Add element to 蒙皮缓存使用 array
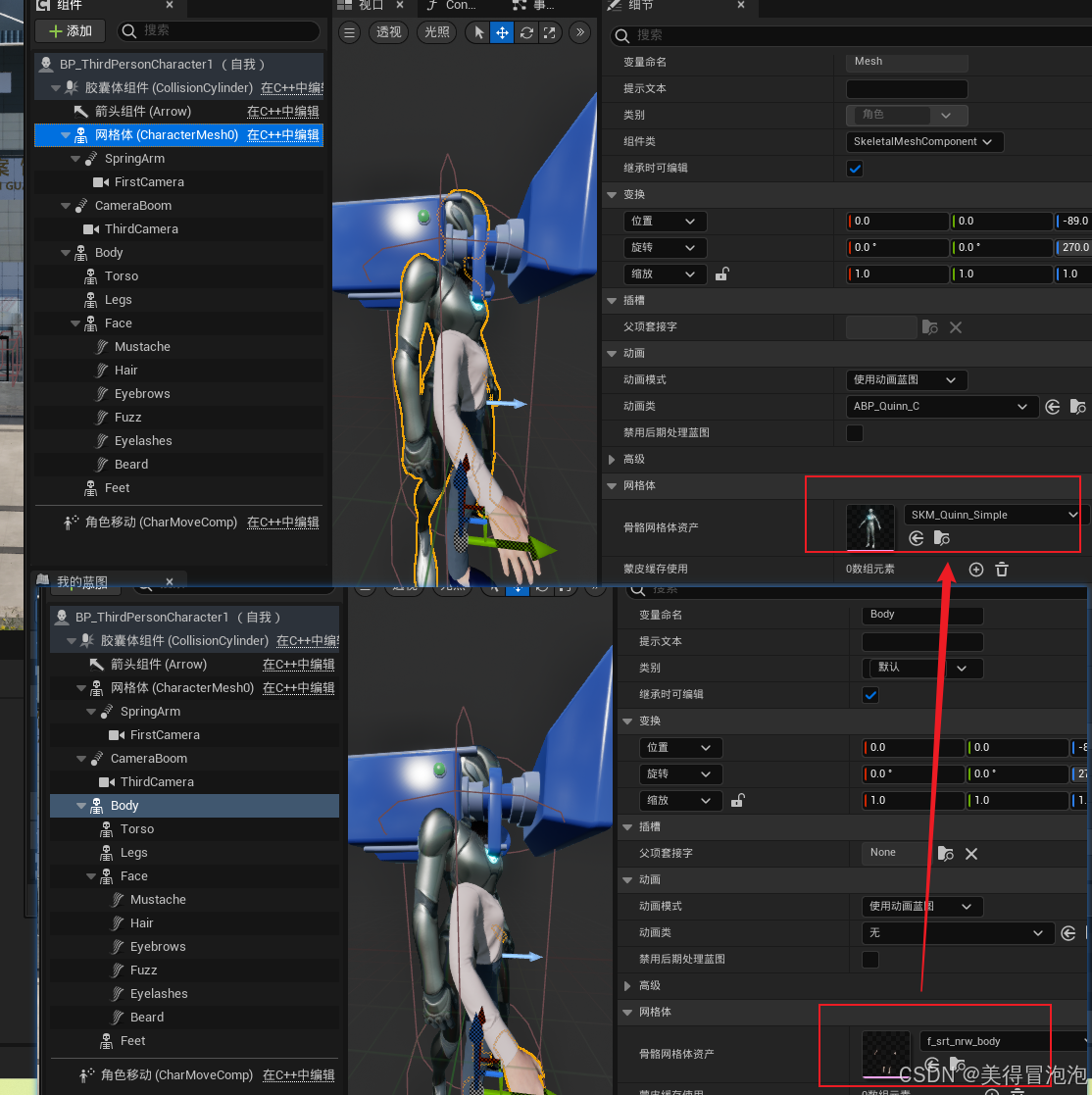Screen dimensions: 1092x1095 [976, 570]
